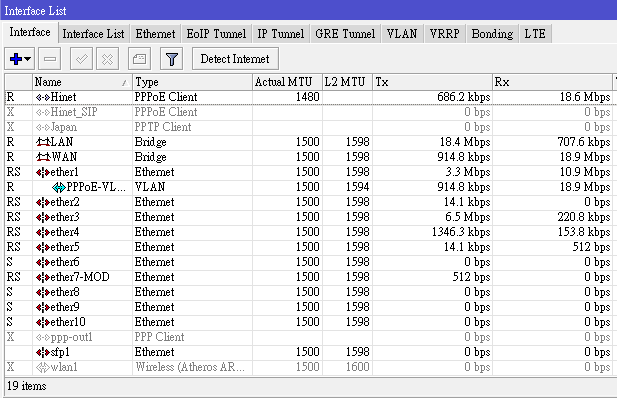Open the funnel Filter button
Screen dimensions: 618x398
171,59
